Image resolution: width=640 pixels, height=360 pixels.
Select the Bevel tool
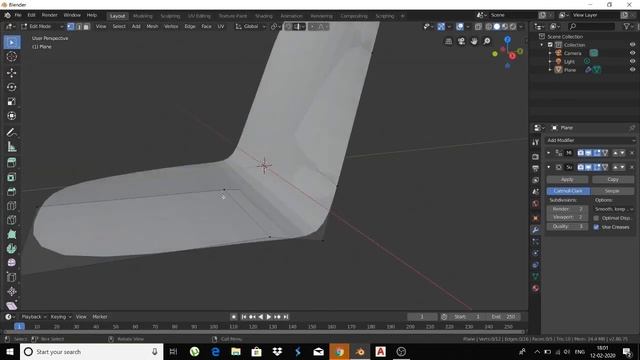pos(11,191)
